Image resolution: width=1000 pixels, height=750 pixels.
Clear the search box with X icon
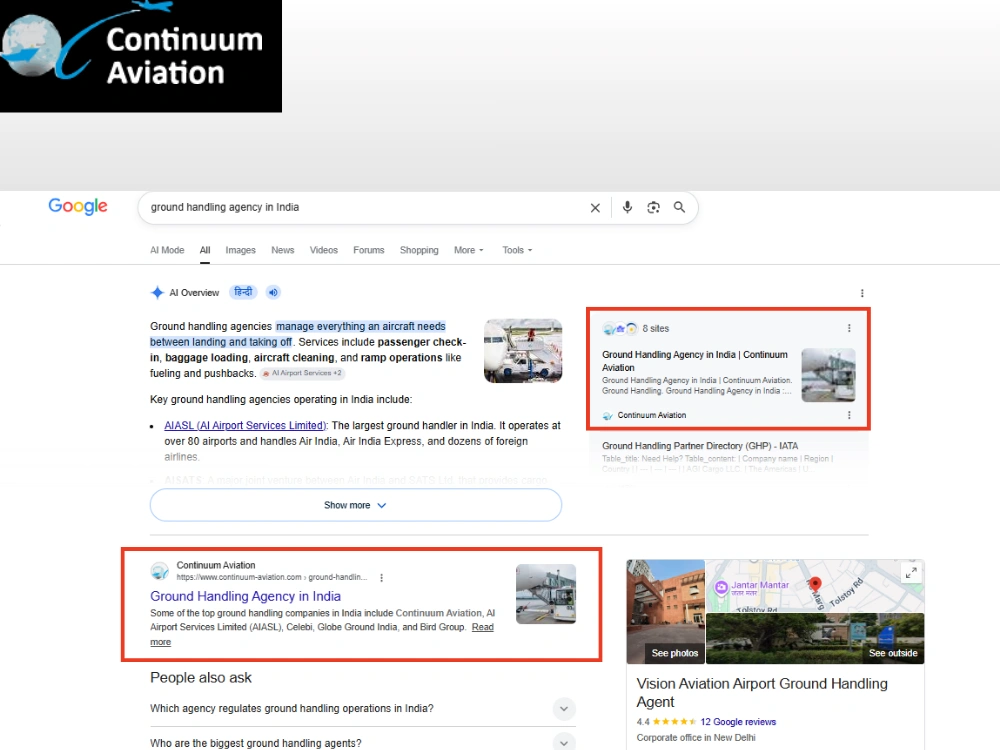pos(595,208)
